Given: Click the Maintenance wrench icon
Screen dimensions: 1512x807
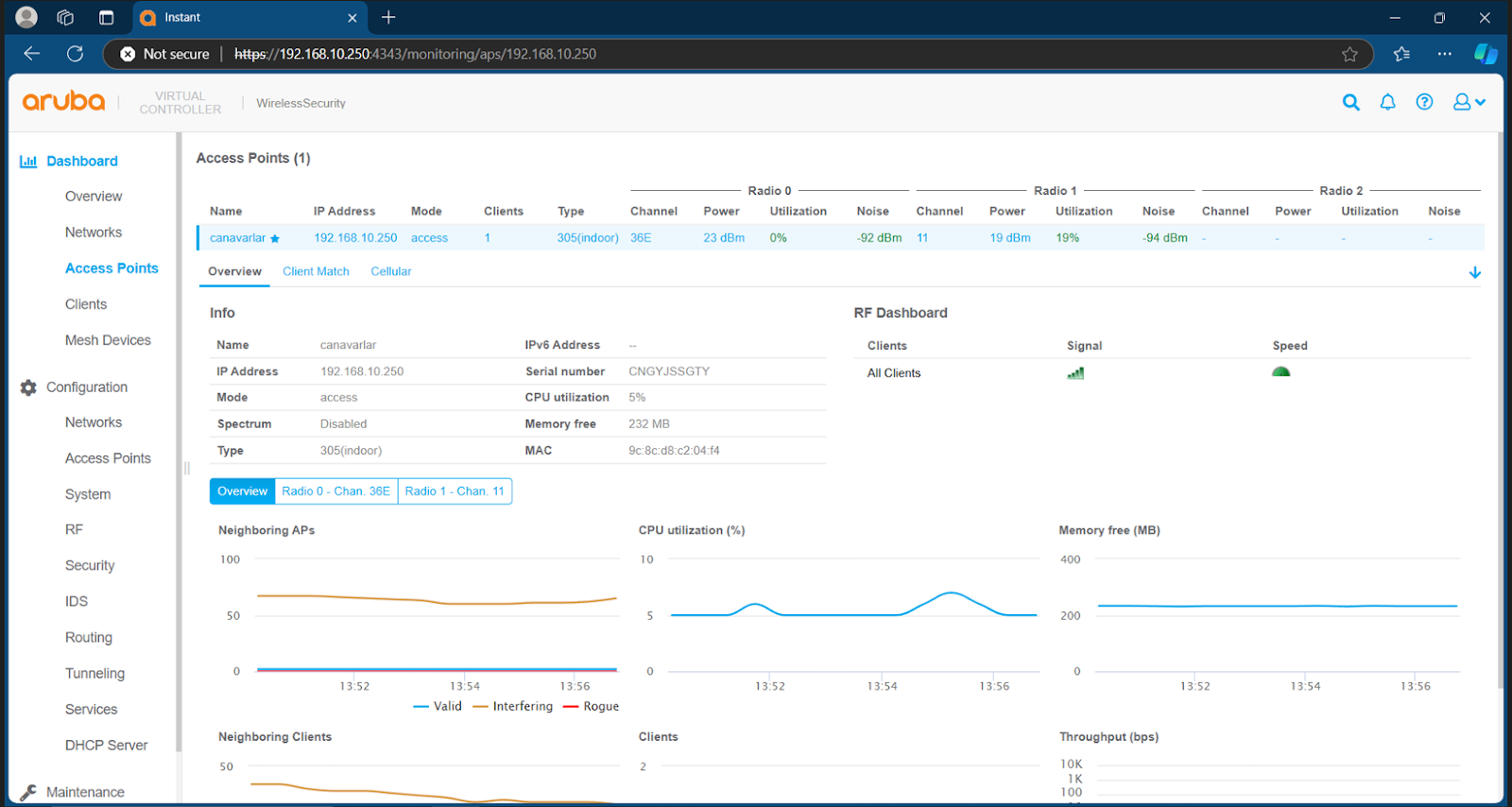Looking at the screenshot, I should tap(28, 792).
